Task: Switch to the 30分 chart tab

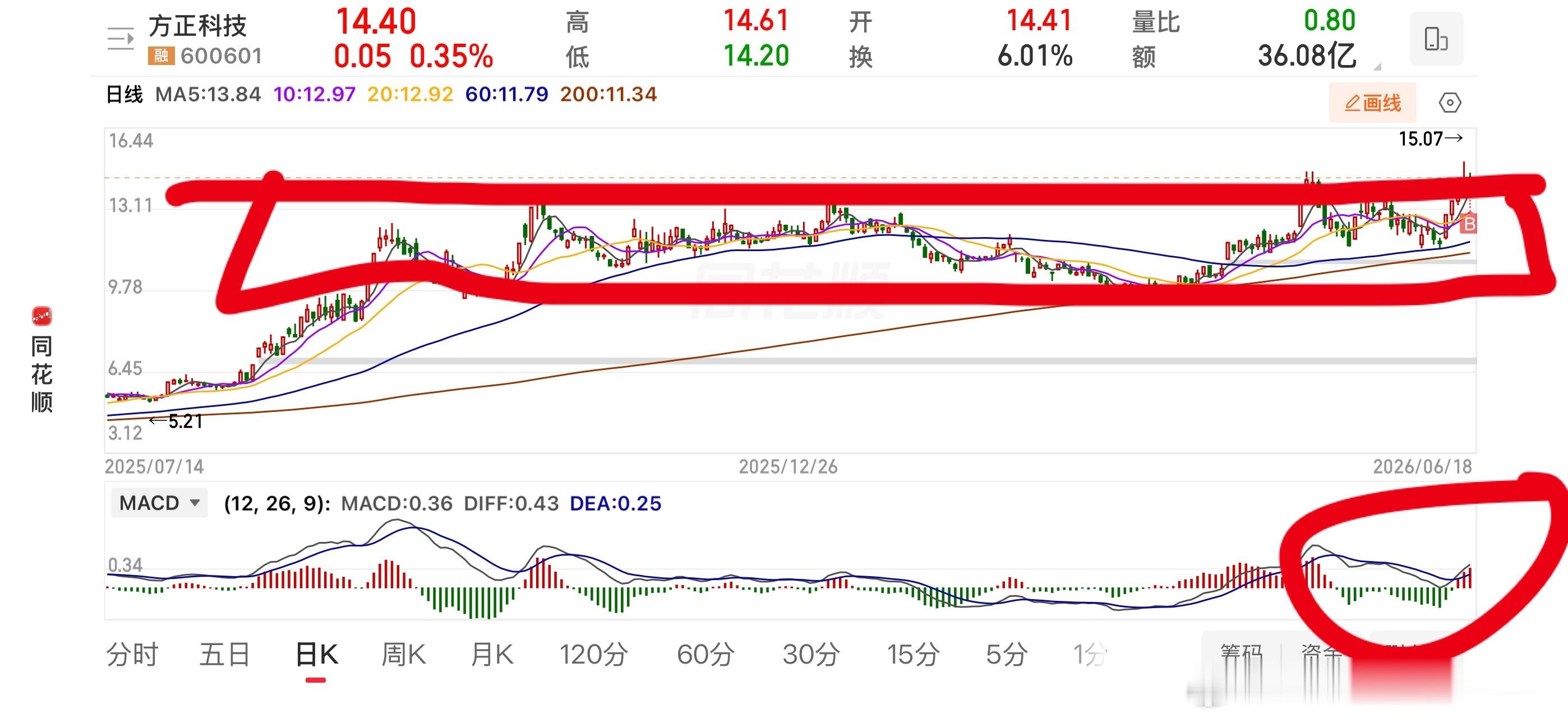Action: tap(811, 655)
